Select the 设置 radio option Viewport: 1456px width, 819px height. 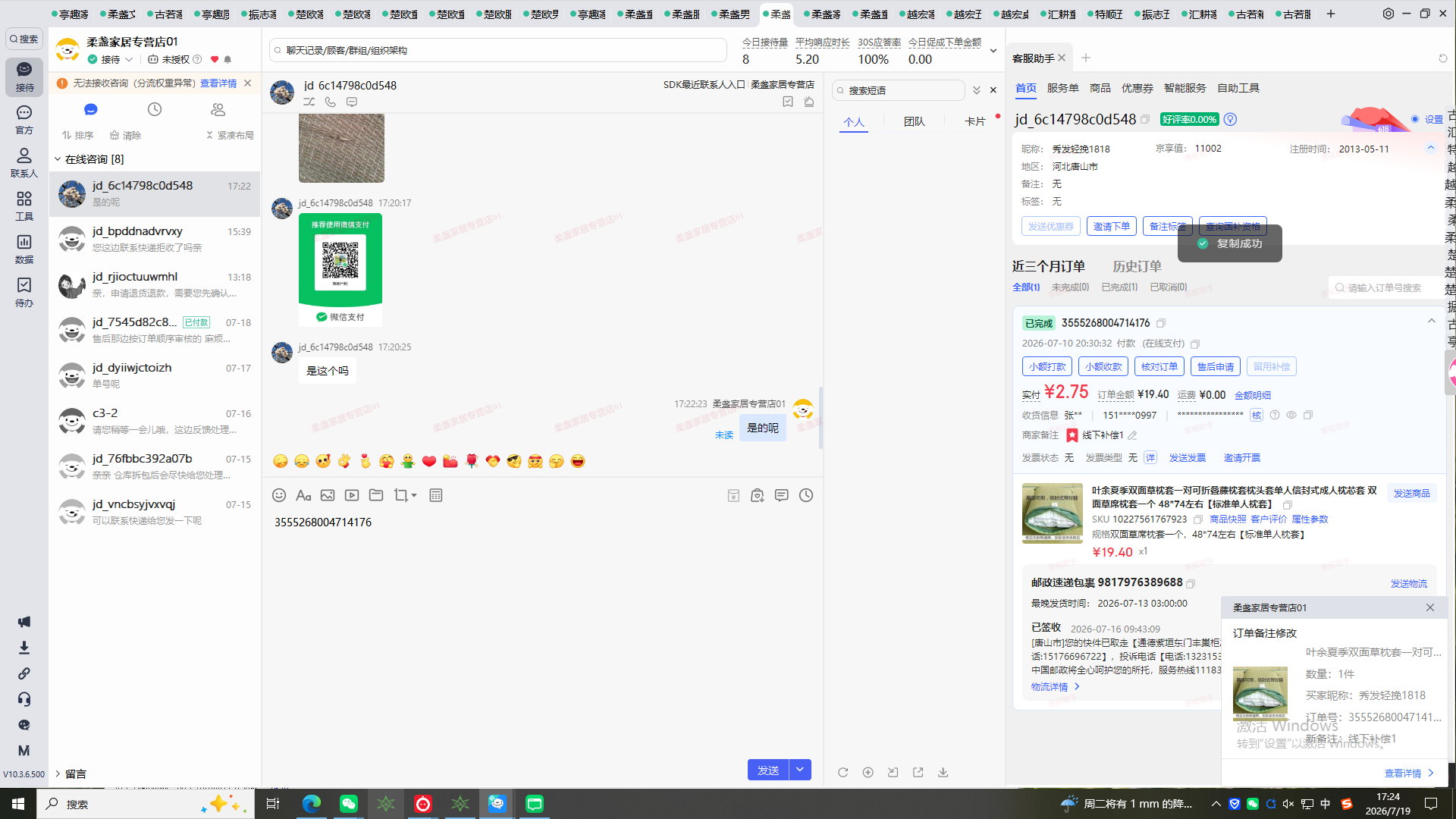tap(1415, 119)
